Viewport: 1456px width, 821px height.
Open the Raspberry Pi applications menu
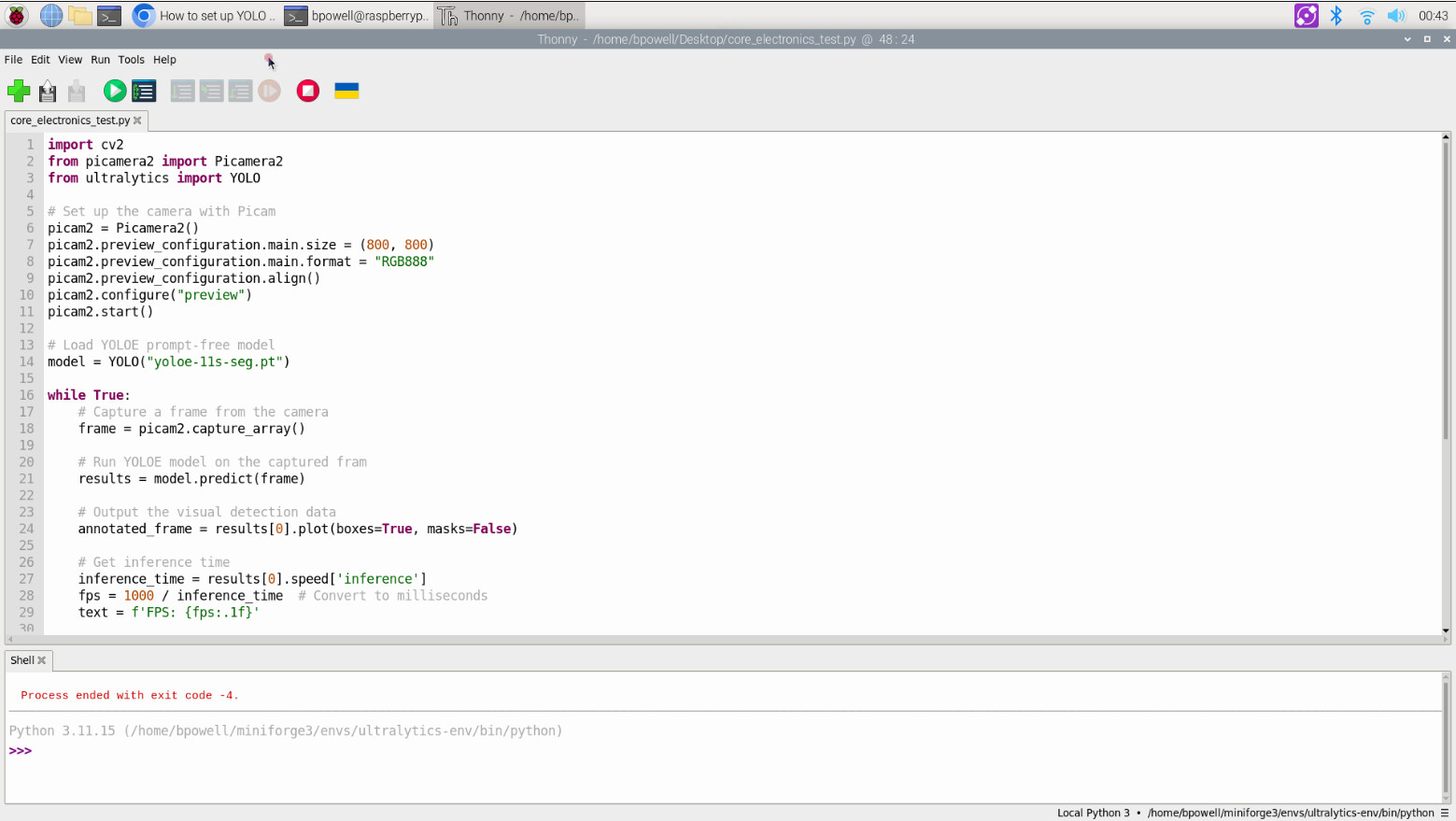[x=17, y=16]
